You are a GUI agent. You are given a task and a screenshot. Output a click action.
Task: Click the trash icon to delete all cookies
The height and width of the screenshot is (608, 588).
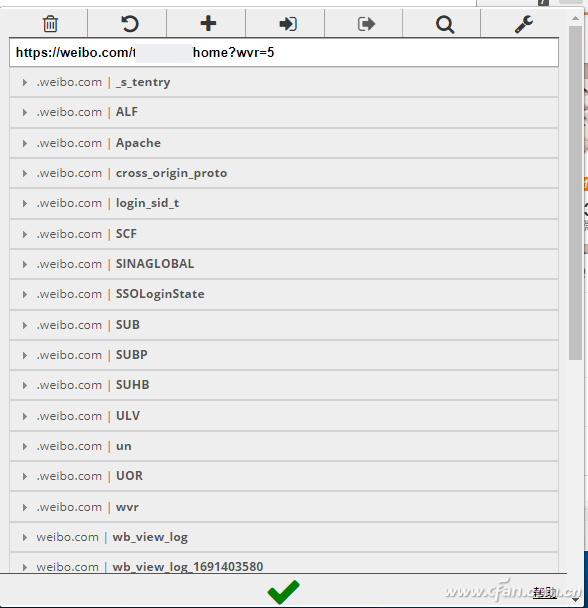point(50,24)
